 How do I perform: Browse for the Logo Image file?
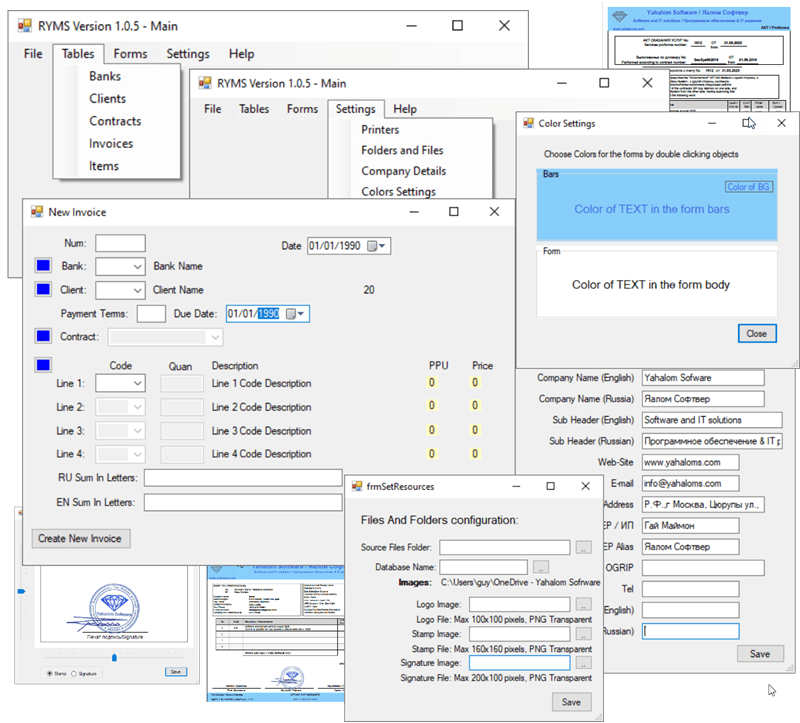pyautogui.click(x=583, y=604)
